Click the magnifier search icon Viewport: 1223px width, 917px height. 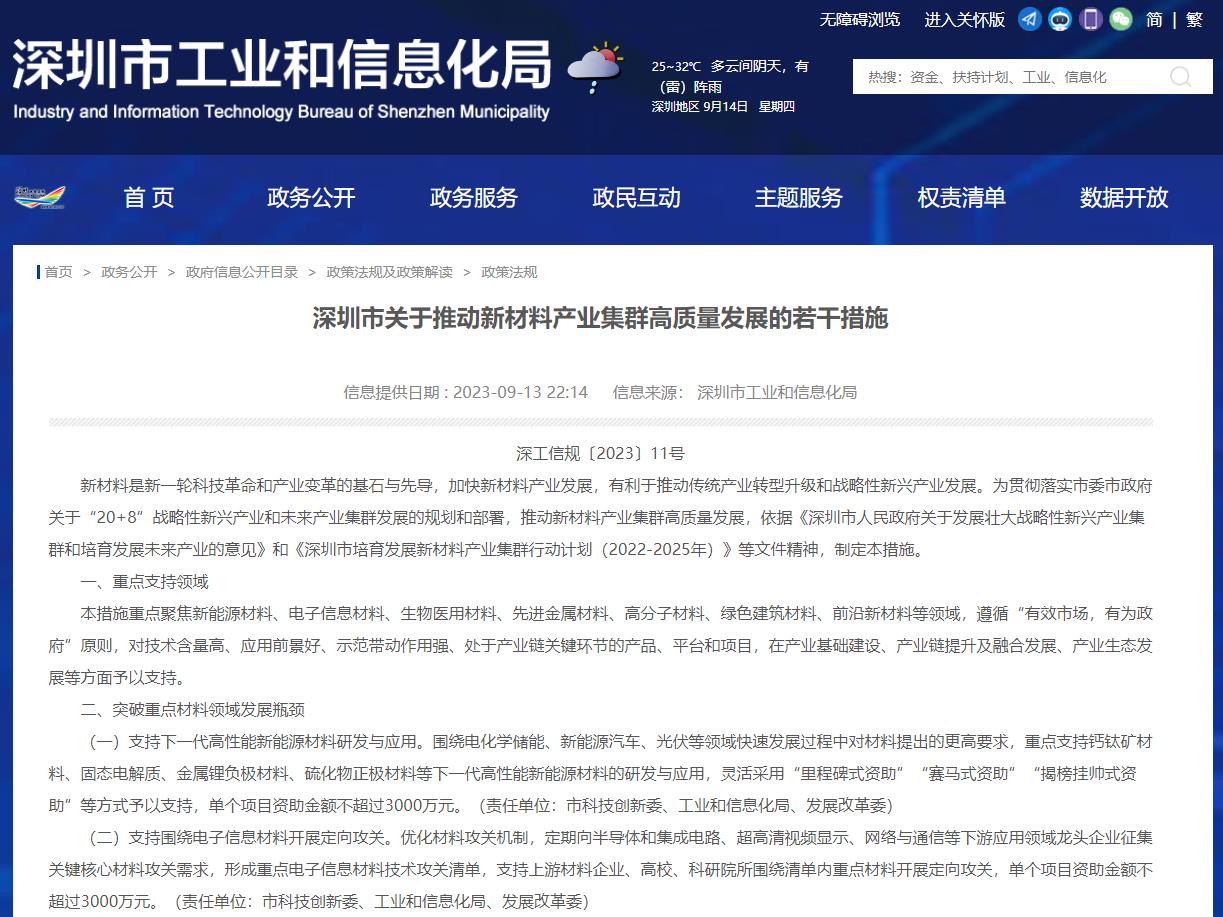coord(1180,77)
